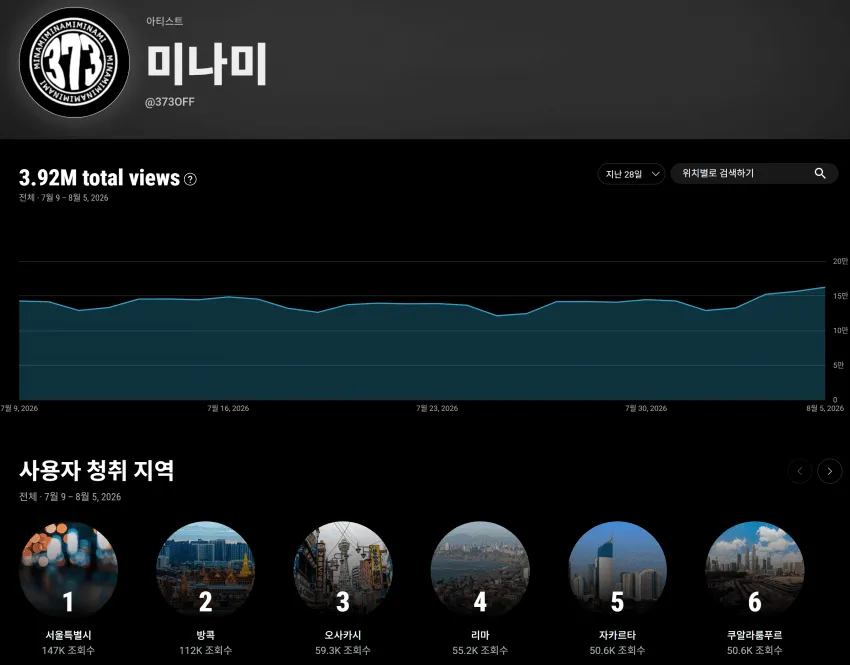Open the total views help icon
The height and width of the screenshot is (665, 850).
[190, 179]
